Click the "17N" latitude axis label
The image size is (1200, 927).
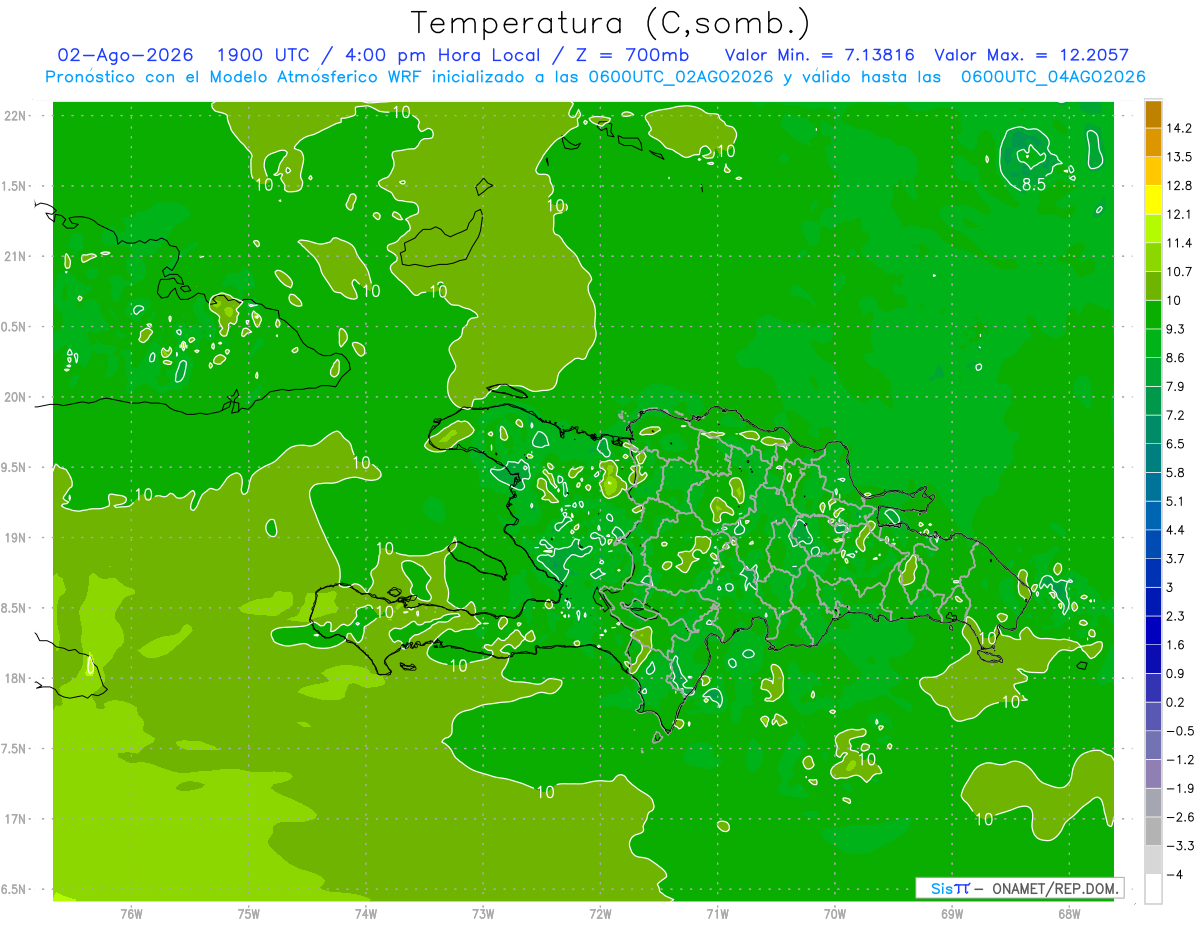(x=15, y=820)
